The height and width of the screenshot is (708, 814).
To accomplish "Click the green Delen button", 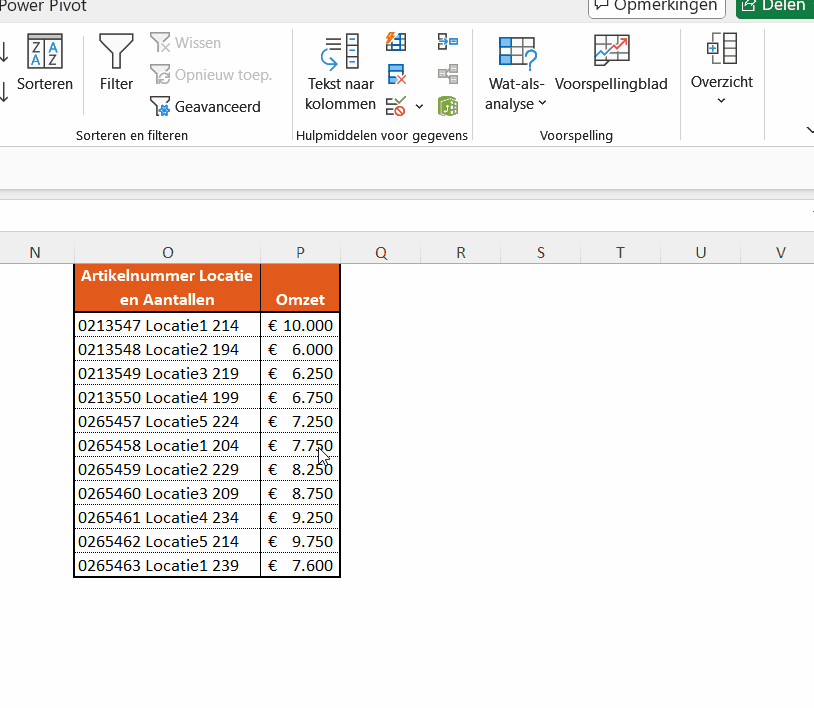I will coord(774,7).
